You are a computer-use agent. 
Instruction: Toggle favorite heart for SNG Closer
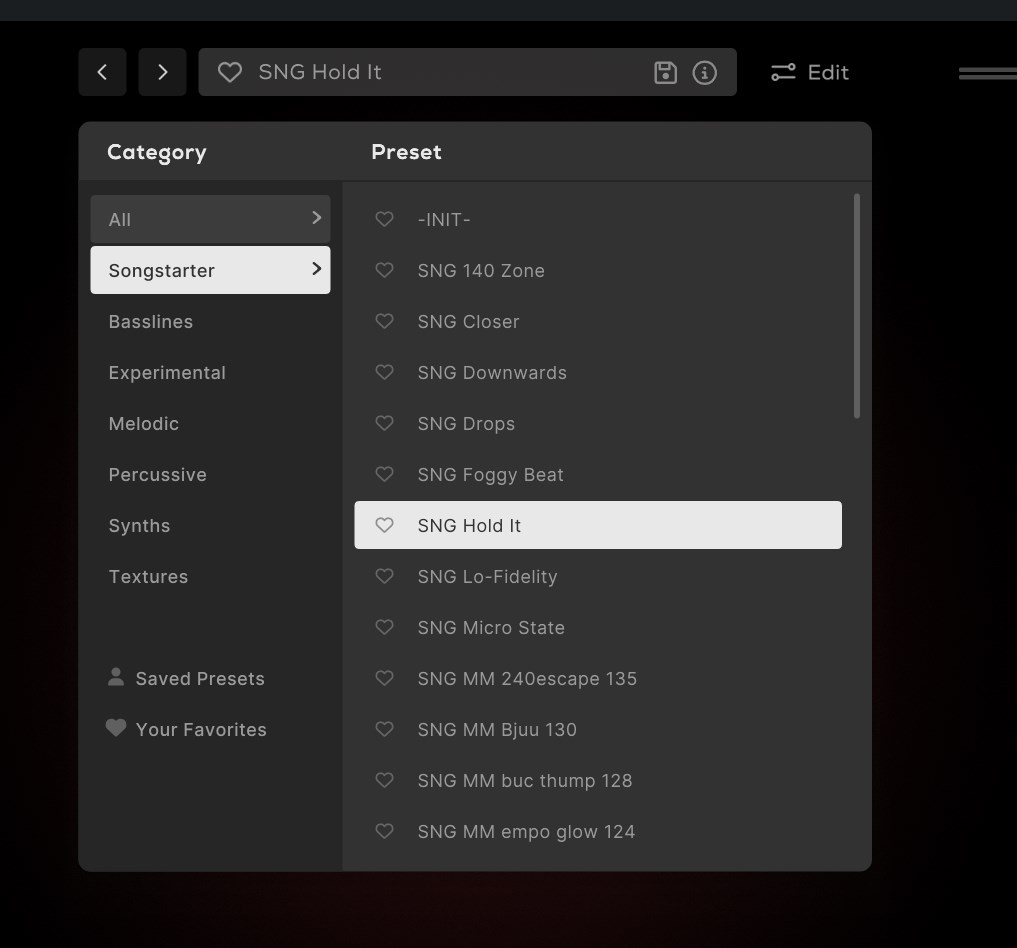[384, 321]
